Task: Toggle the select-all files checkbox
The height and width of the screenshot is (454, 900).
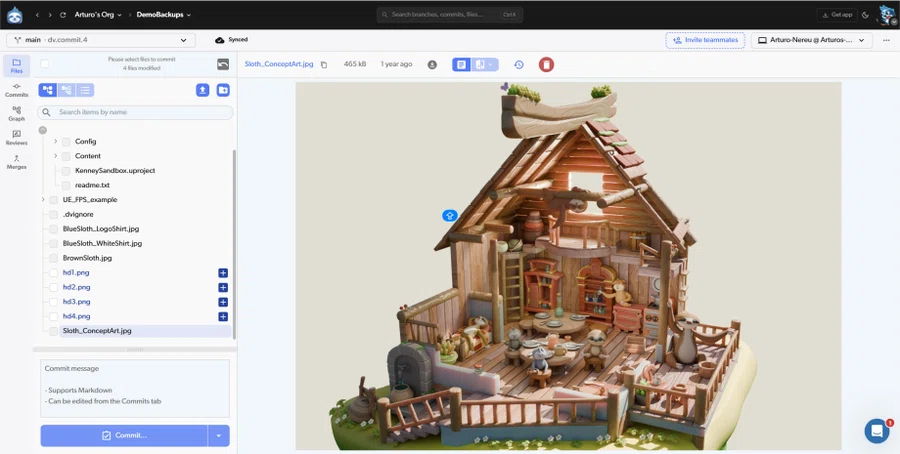Action: point(45,64)
